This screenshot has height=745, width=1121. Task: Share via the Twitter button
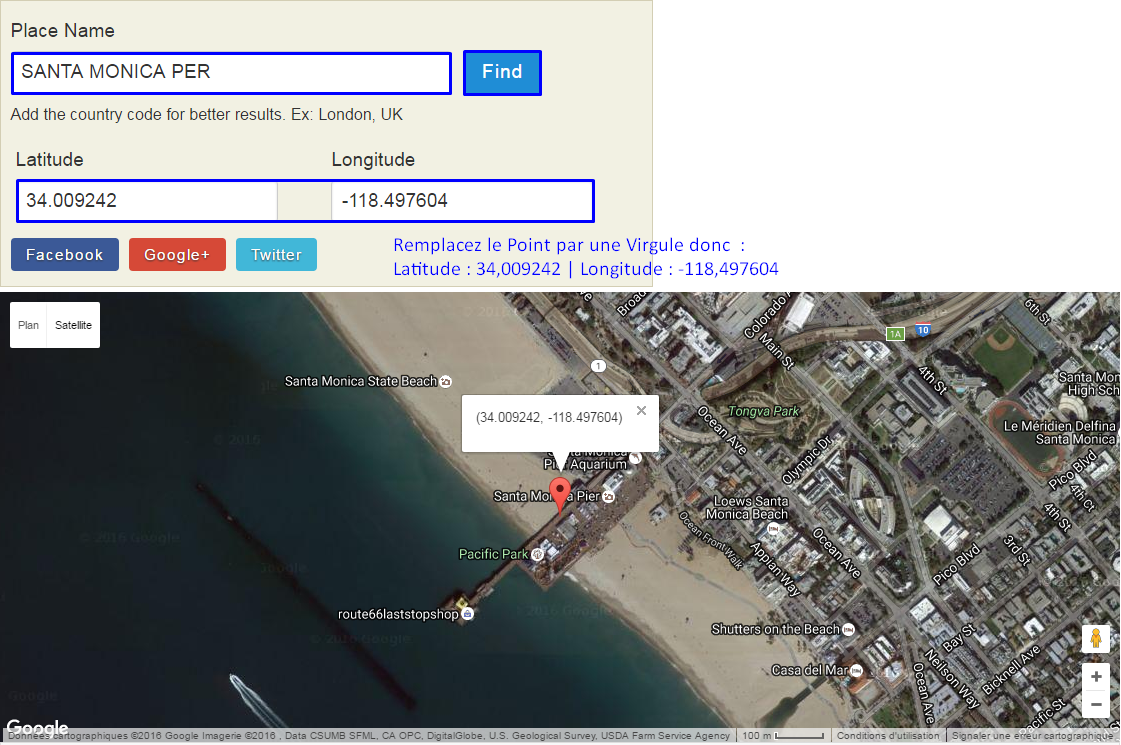click(276, 255)
